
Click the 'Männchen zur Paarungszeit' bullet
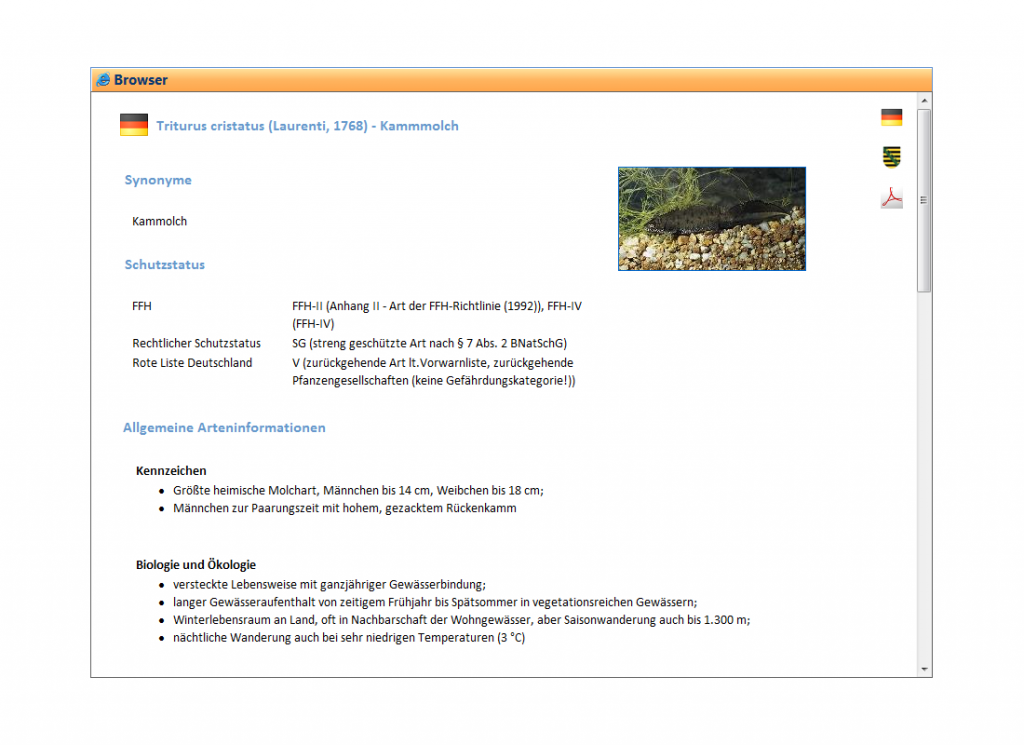click(x=345, y=508)
